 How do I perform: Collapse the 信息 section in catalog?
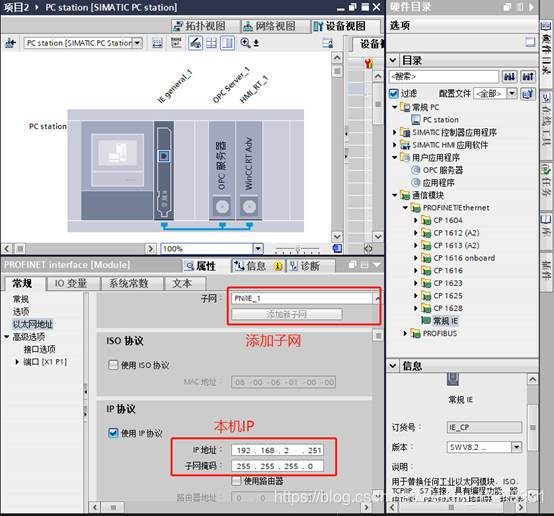pos(393,365)
